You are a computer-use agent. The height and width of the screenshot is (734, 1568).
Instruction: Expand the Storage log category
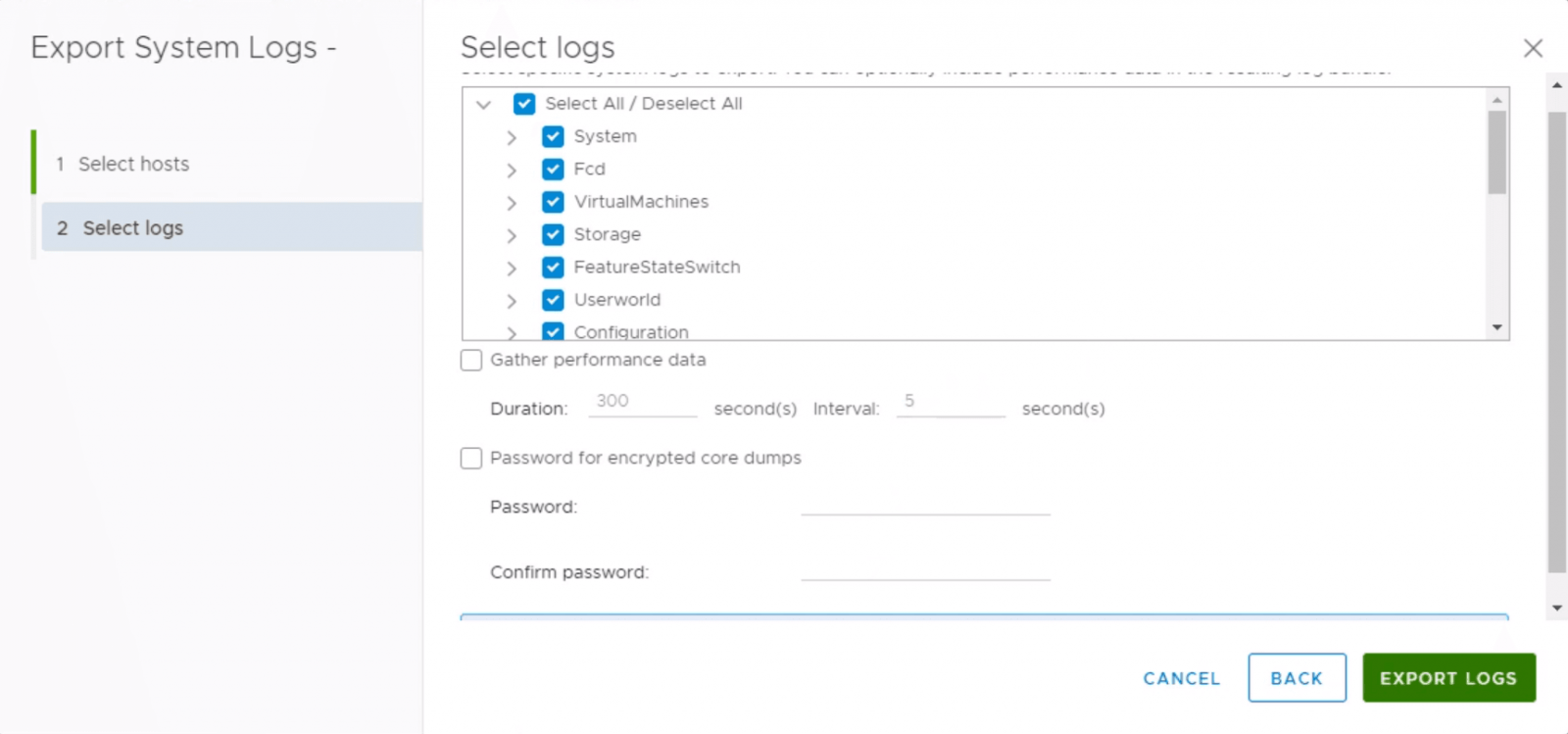[512, 235]
